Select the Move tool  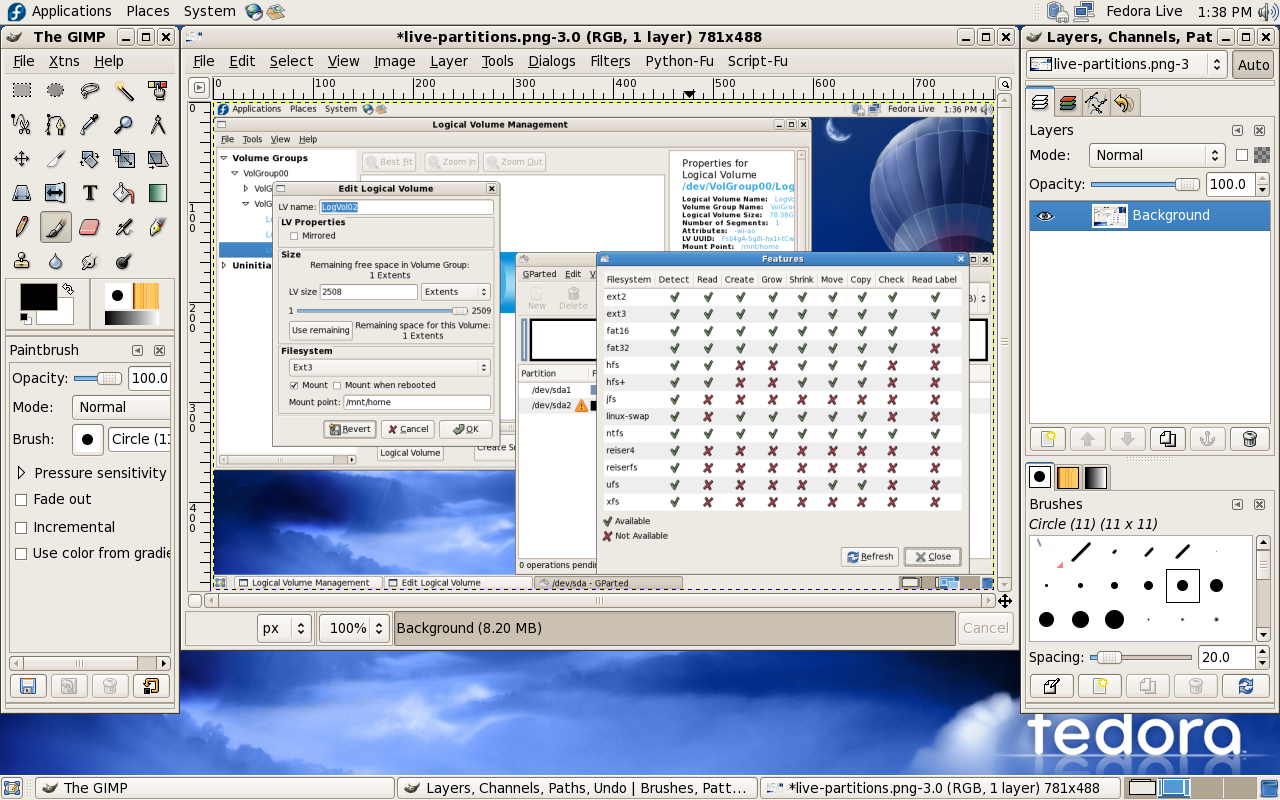point(21,159)
